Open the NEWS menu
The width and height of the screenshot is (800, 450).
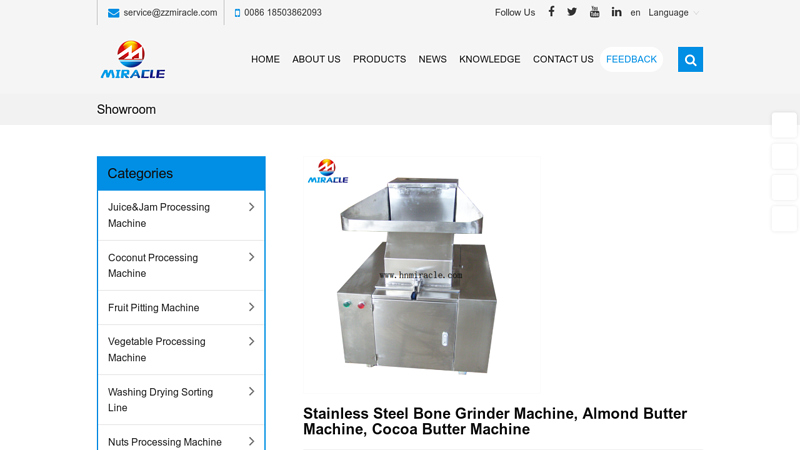pyautogui.click(x=433, y=59)
